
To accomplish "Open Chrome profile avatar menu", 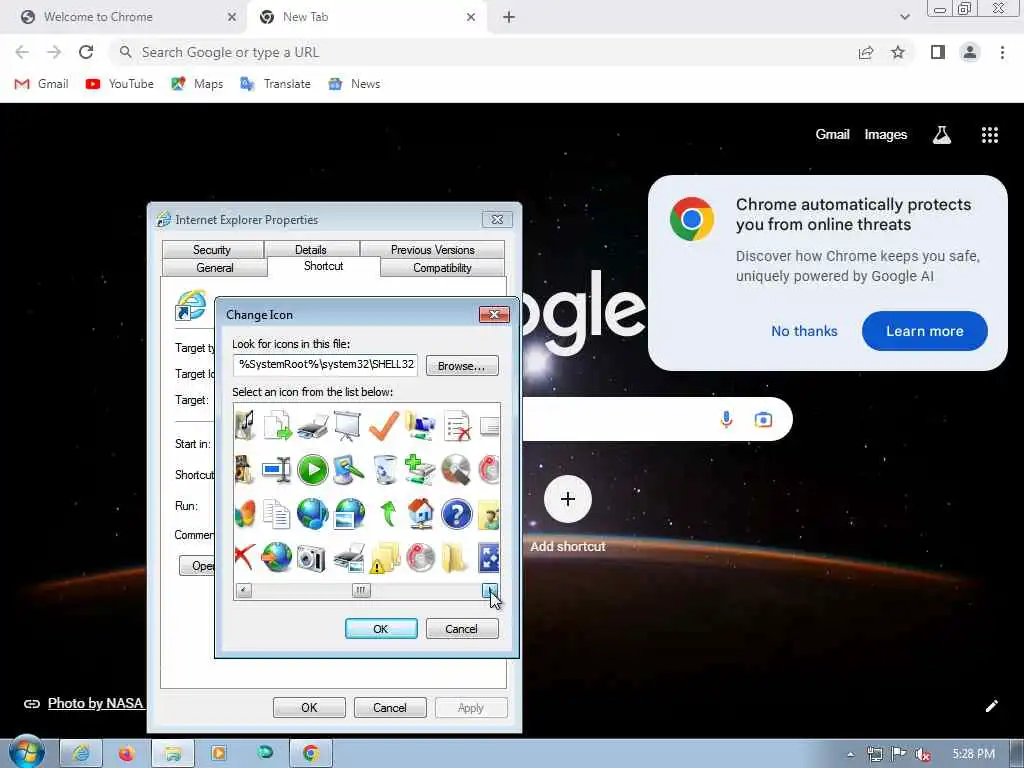I will coord(970,52).
